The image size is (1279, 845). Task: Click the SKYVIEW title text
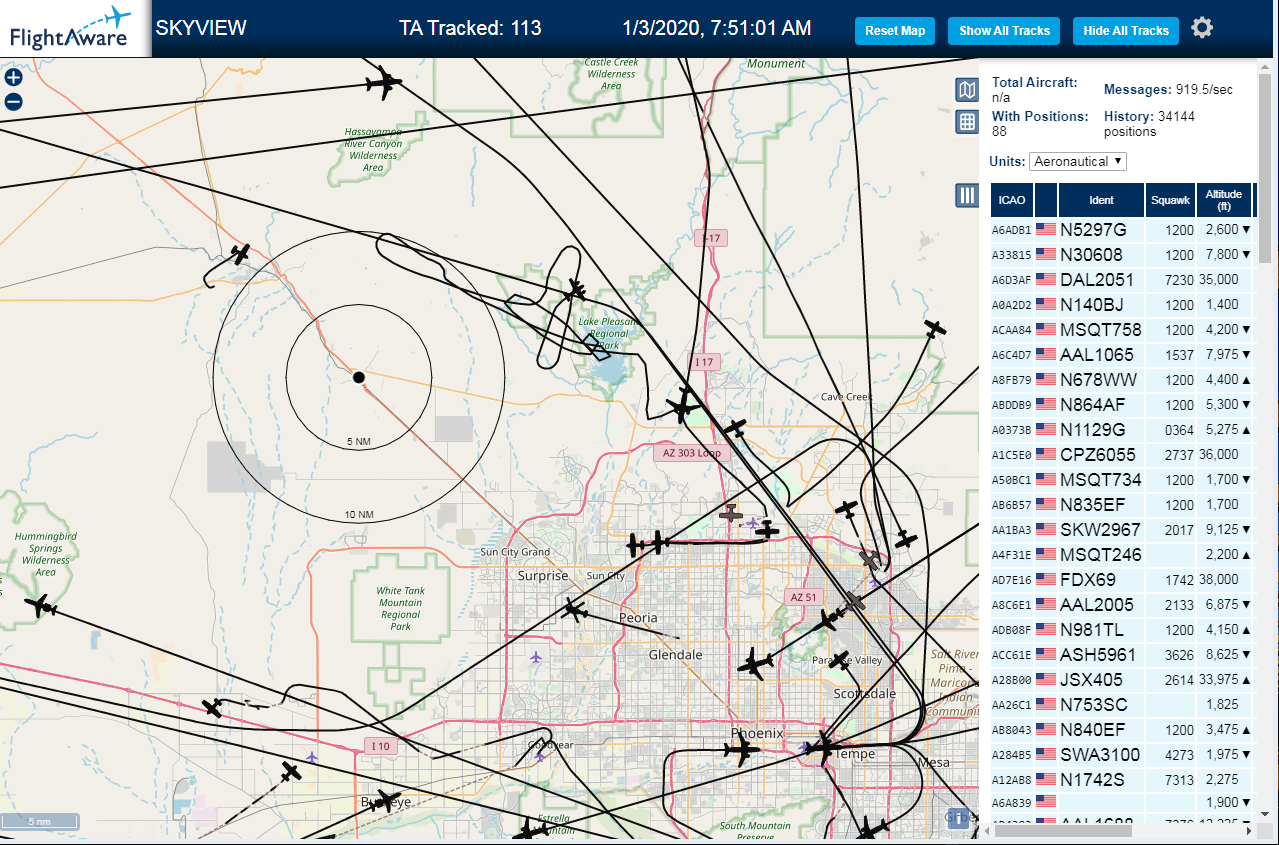click(x=201, y=28)
